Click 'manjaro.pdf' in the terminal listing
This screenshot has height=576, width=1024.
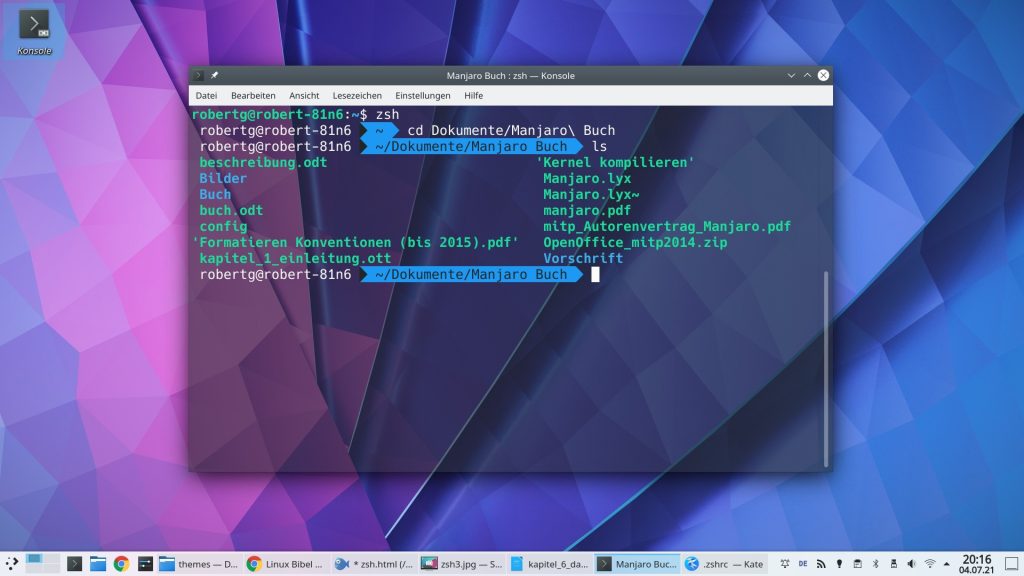587,210
